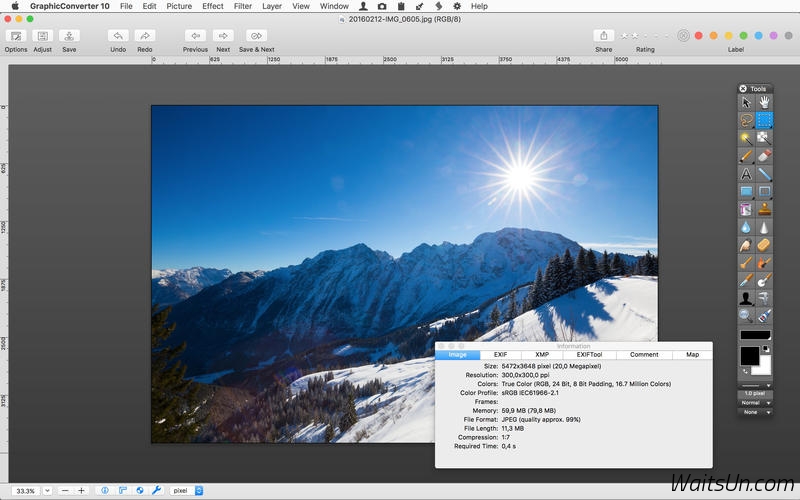Switch to the EXIFTool tab
The width and height of the screenshot is (800, 500).
[589, 355]
